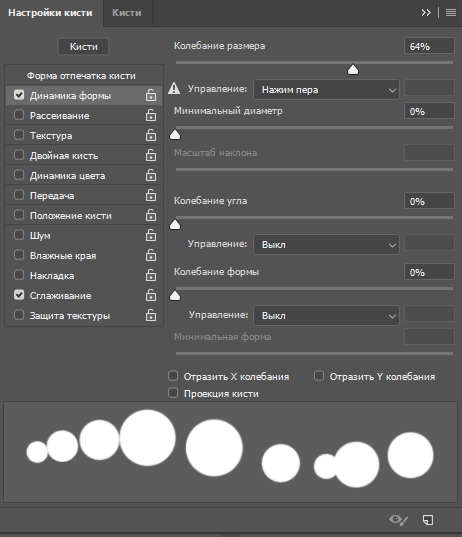Uncheck the Сглаживание checkbox

coord(19,295)
